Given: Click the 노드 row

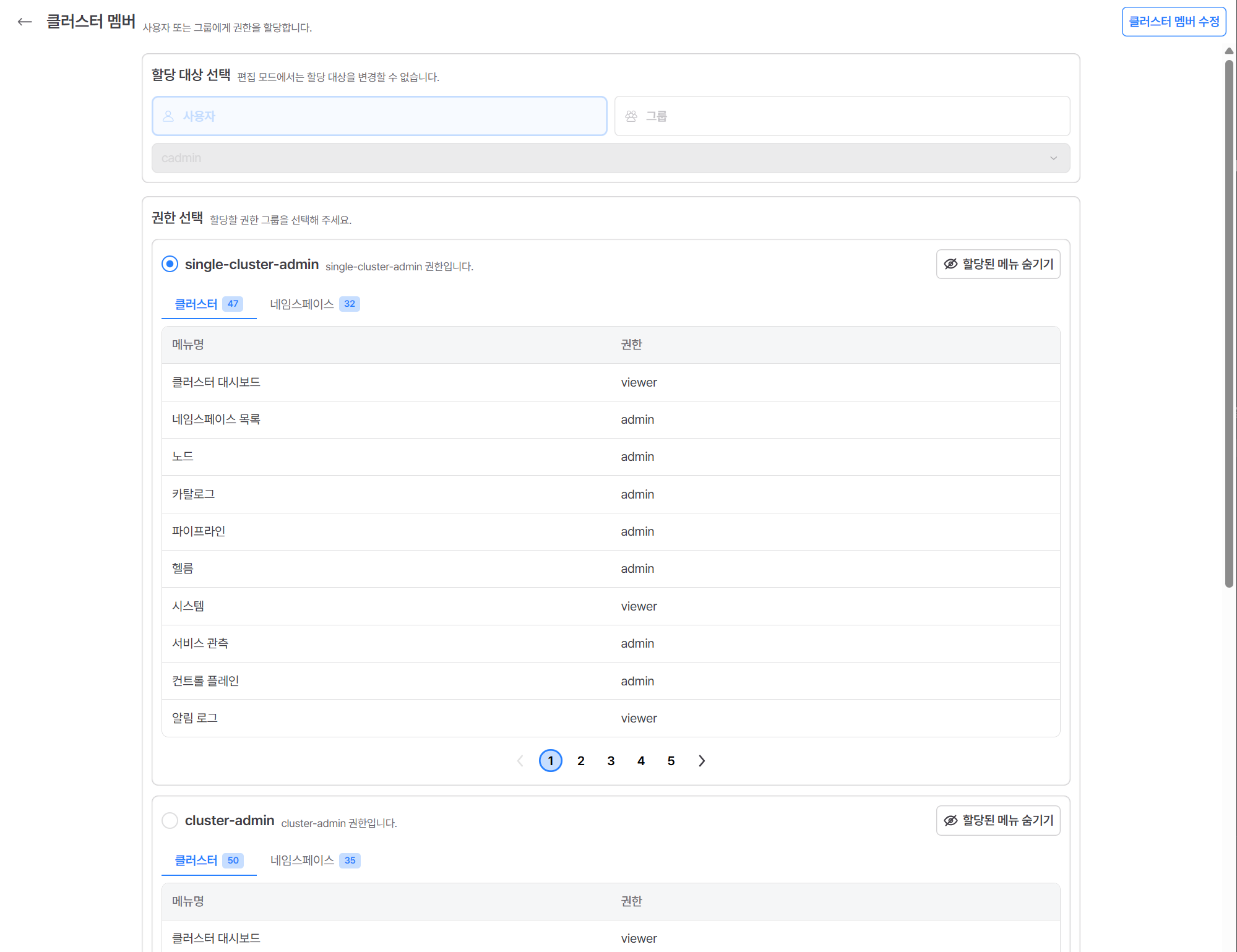Looking at the screenshot, I should pyautogui.click(x=611, y=457).
